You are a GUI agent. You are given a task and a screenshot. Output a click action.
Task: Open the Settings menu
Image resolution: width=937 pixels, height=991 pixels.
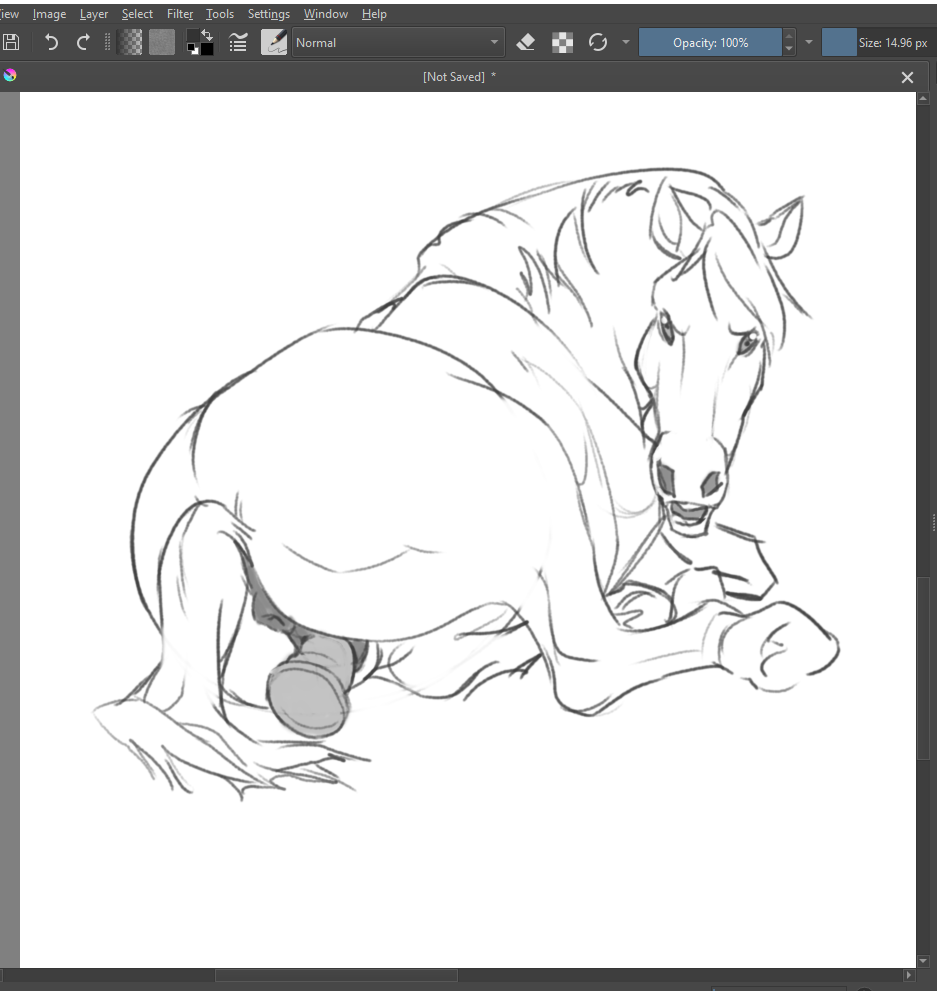click(268, 14)
